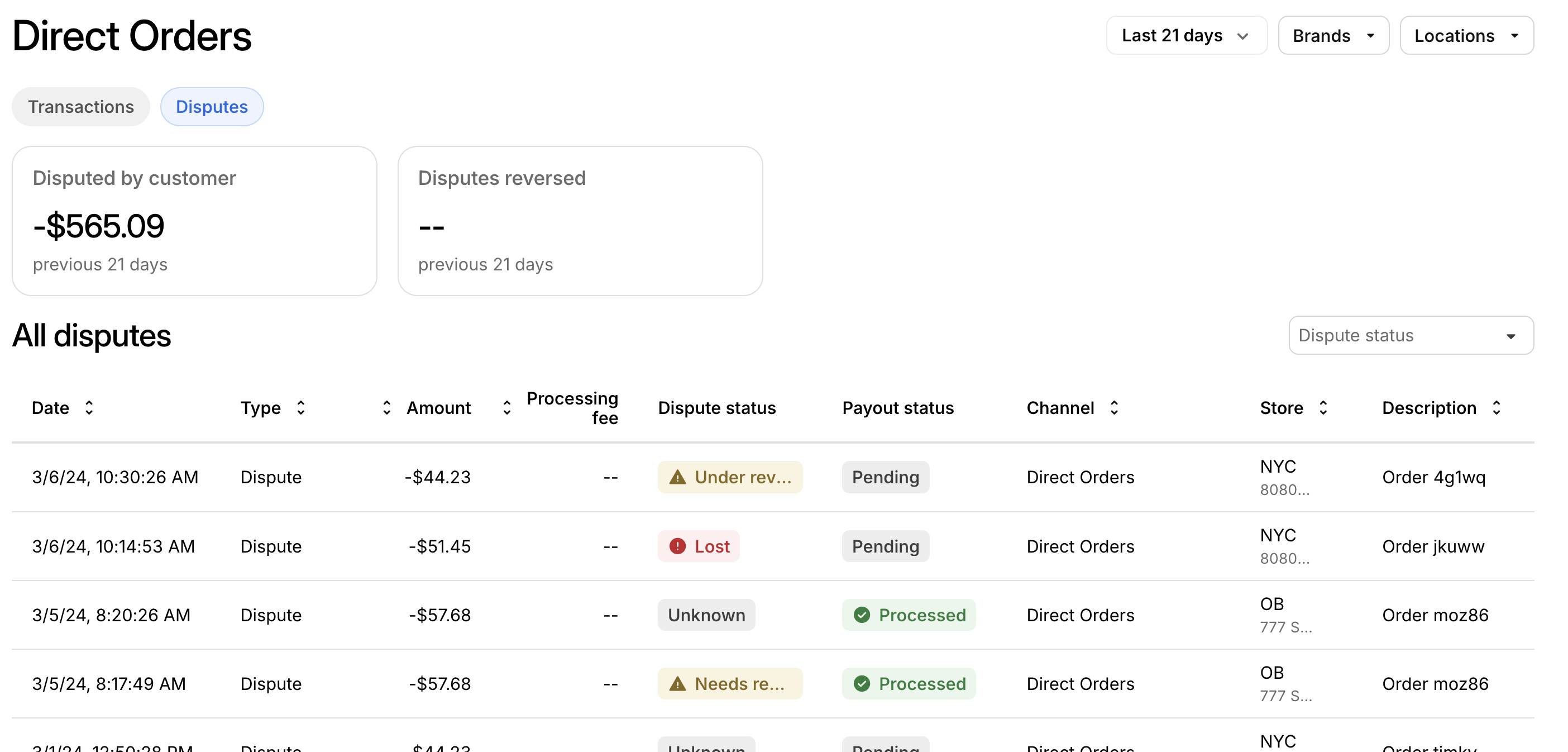Click sort arrows next to Type header
This screenshot has height=752, width=1568.
(x=300, y=407)
